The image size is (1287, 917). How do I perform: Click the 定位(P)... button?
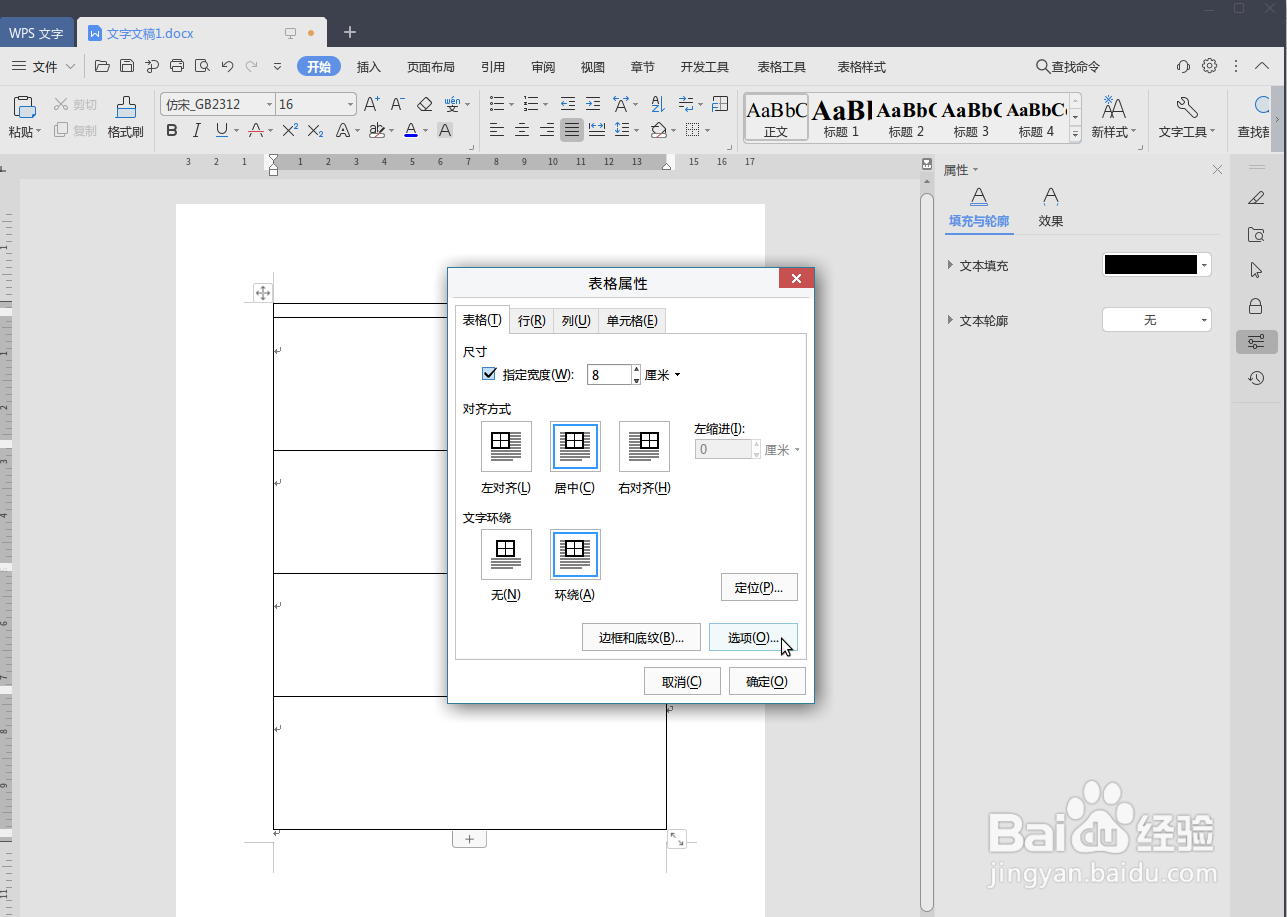point(759,587)
